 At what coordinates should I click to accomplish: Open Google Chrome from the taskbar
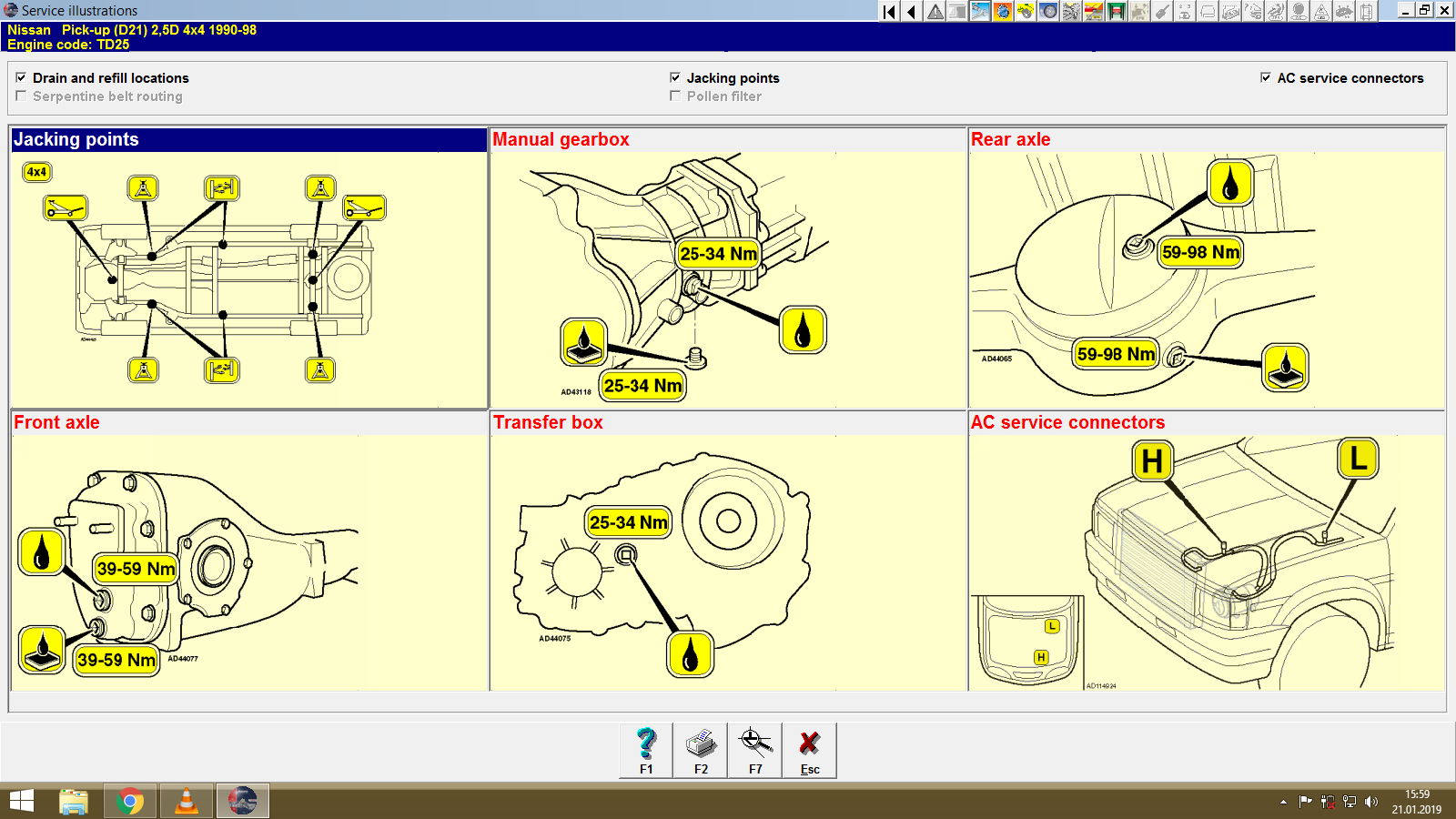130,801
